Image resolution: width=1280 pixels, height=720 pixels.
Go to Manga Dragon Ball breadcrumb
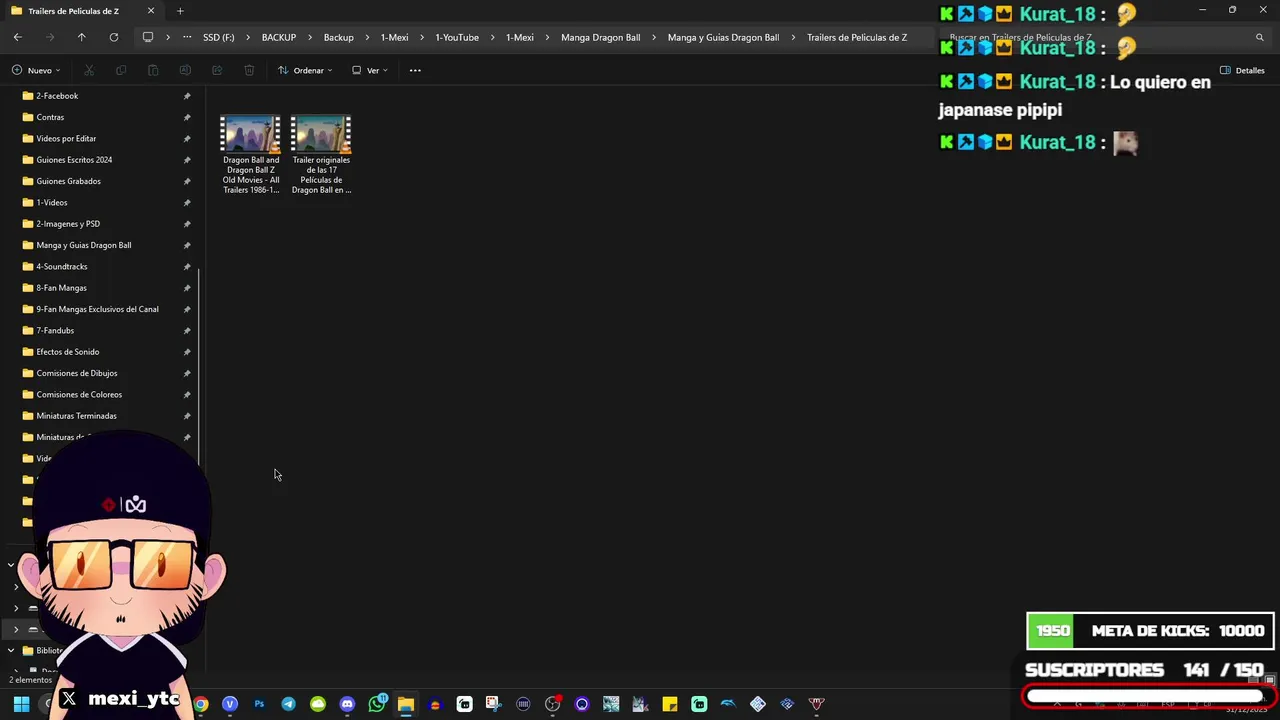[601, 37]
